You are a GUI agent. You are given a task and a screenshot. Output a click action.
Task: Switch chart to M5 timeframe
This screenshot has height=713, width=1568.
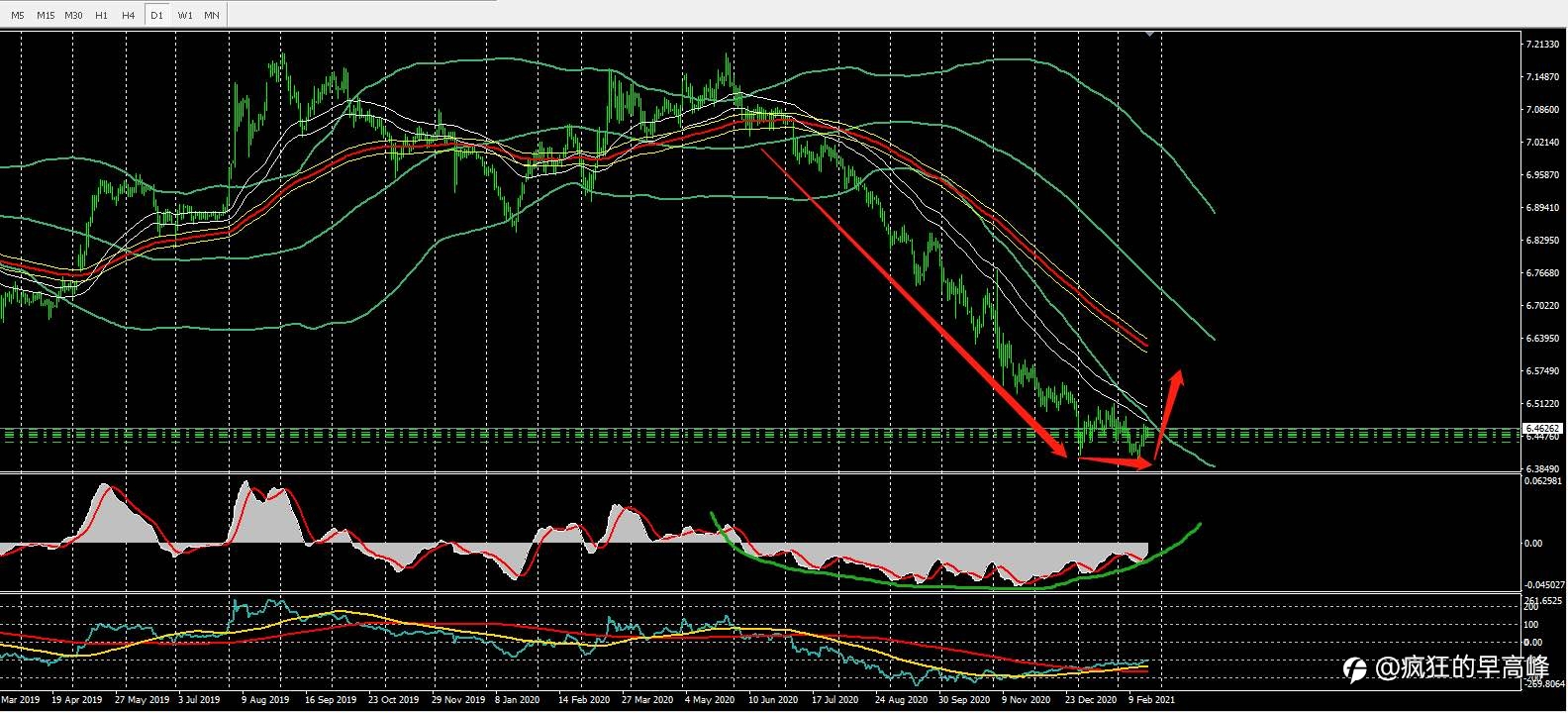pyautogui.click(x=17, y=15)
